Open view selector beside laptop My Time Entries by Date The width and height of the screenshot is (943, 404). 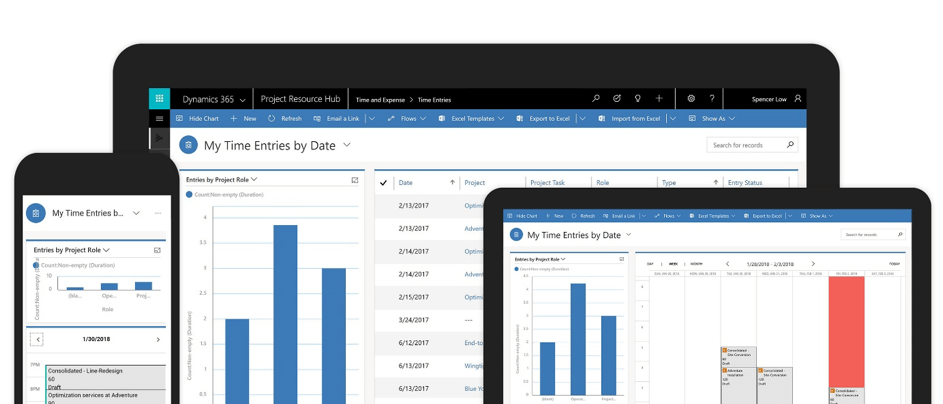[347, 145]
